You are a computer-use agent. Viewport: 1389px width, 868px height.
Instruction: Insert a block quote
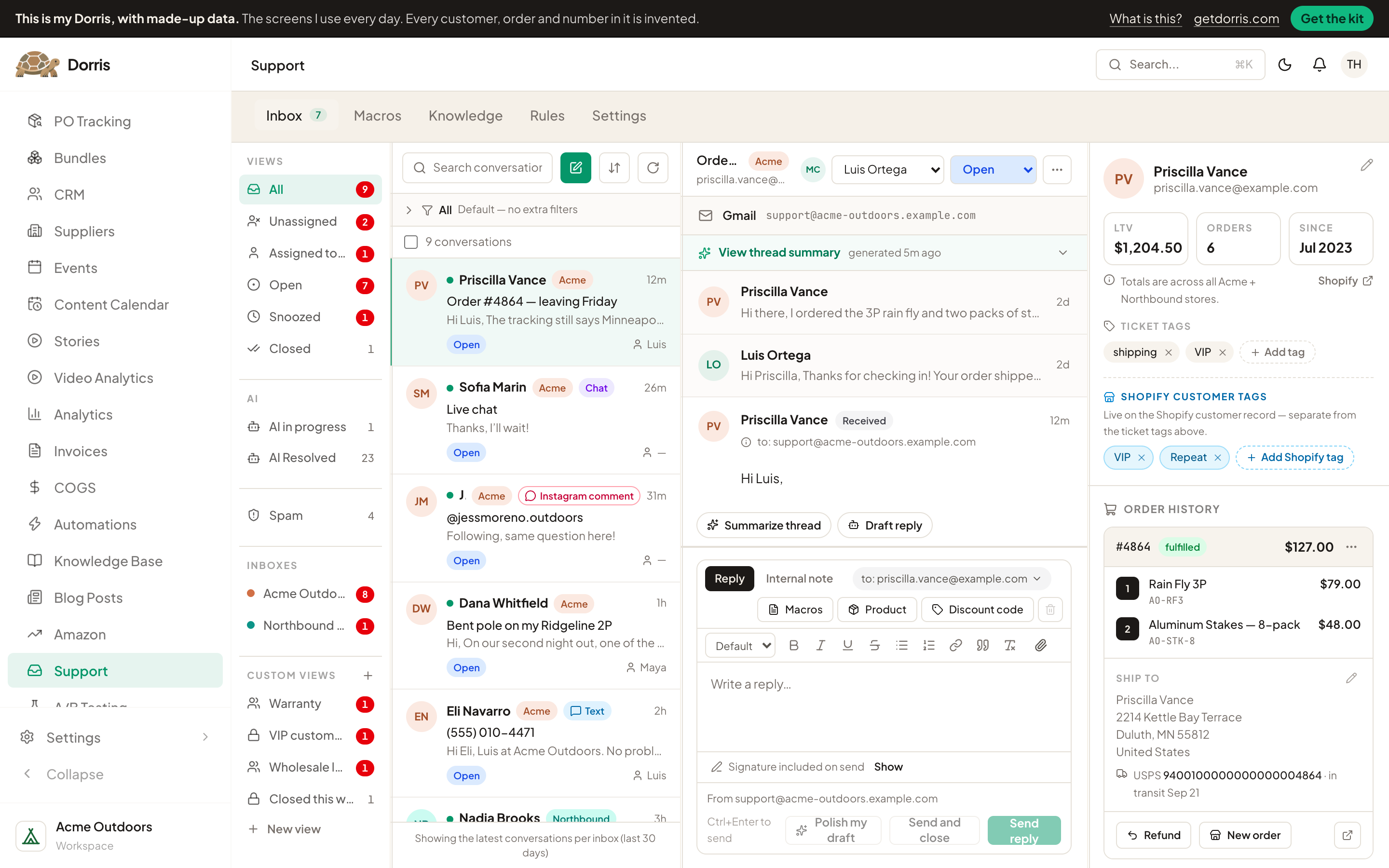(x=982, y=645)
